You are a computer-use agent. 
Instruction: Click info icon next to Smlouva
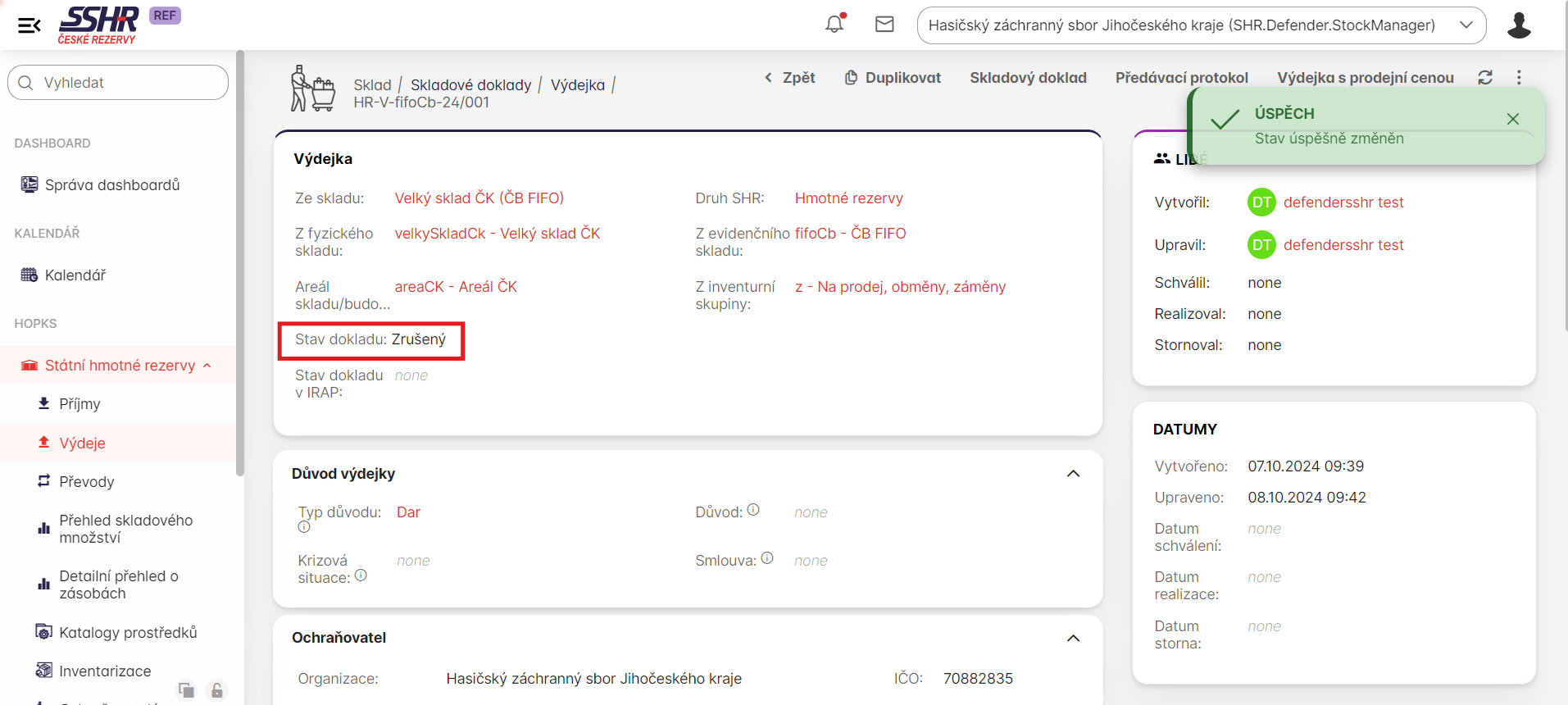(x=767, y=558)
